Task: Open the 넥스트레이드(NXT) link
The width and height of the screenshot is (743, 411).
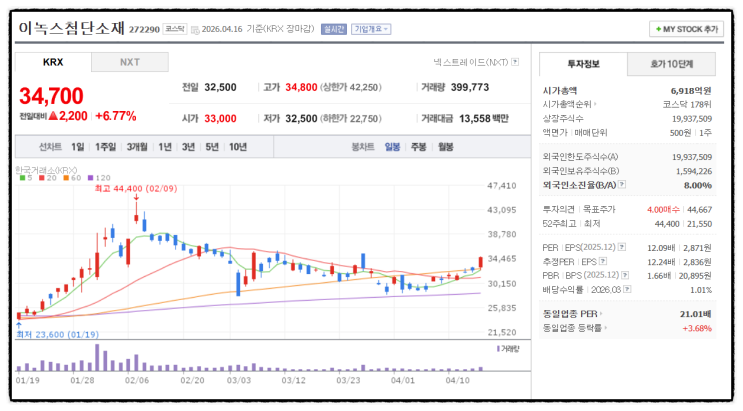Action: pos(471,62)
